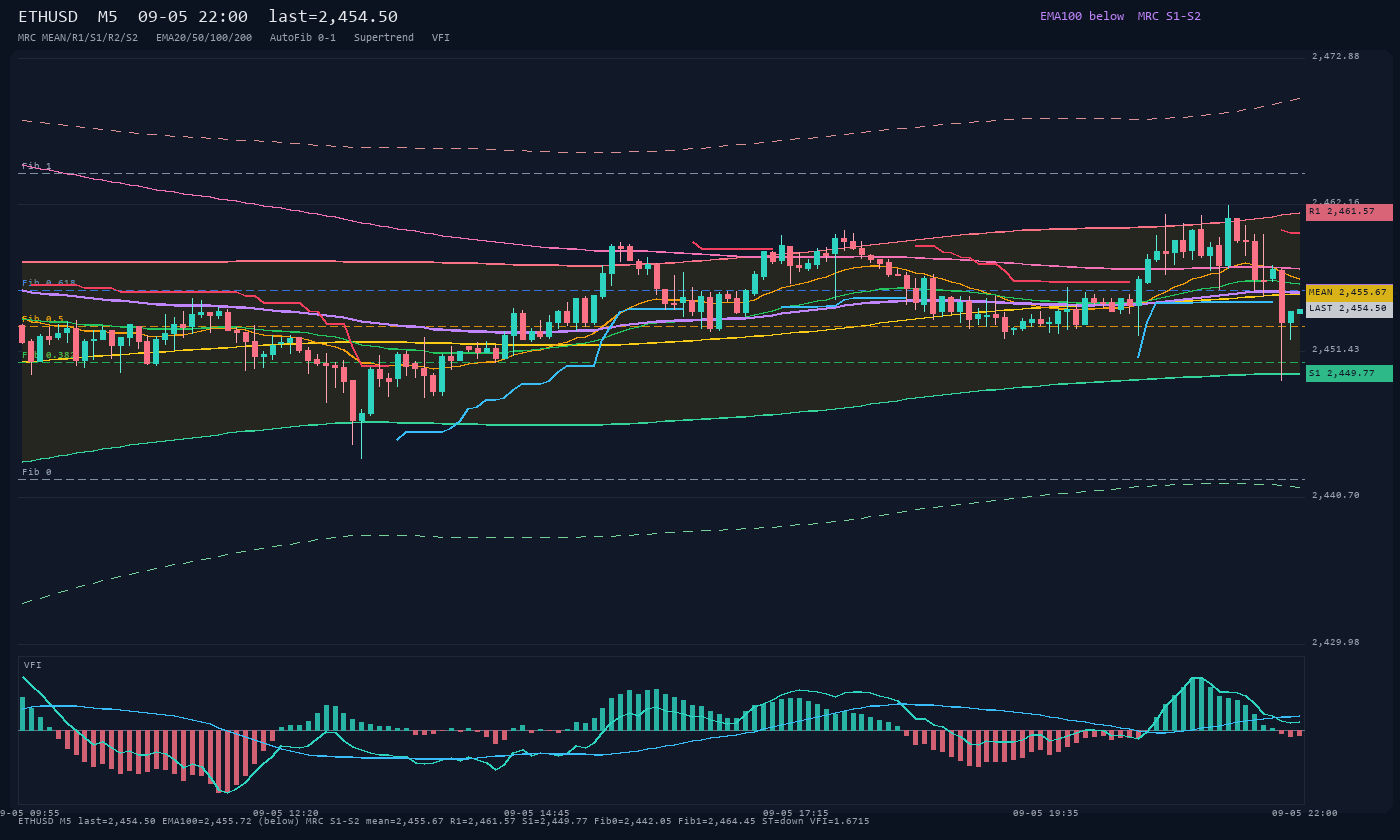The width and height of the screenshot is (1400, 840).
Task: Click the 09-05 22:00 header timestamp
Action: pyautogui.click(x=193, y=16)
